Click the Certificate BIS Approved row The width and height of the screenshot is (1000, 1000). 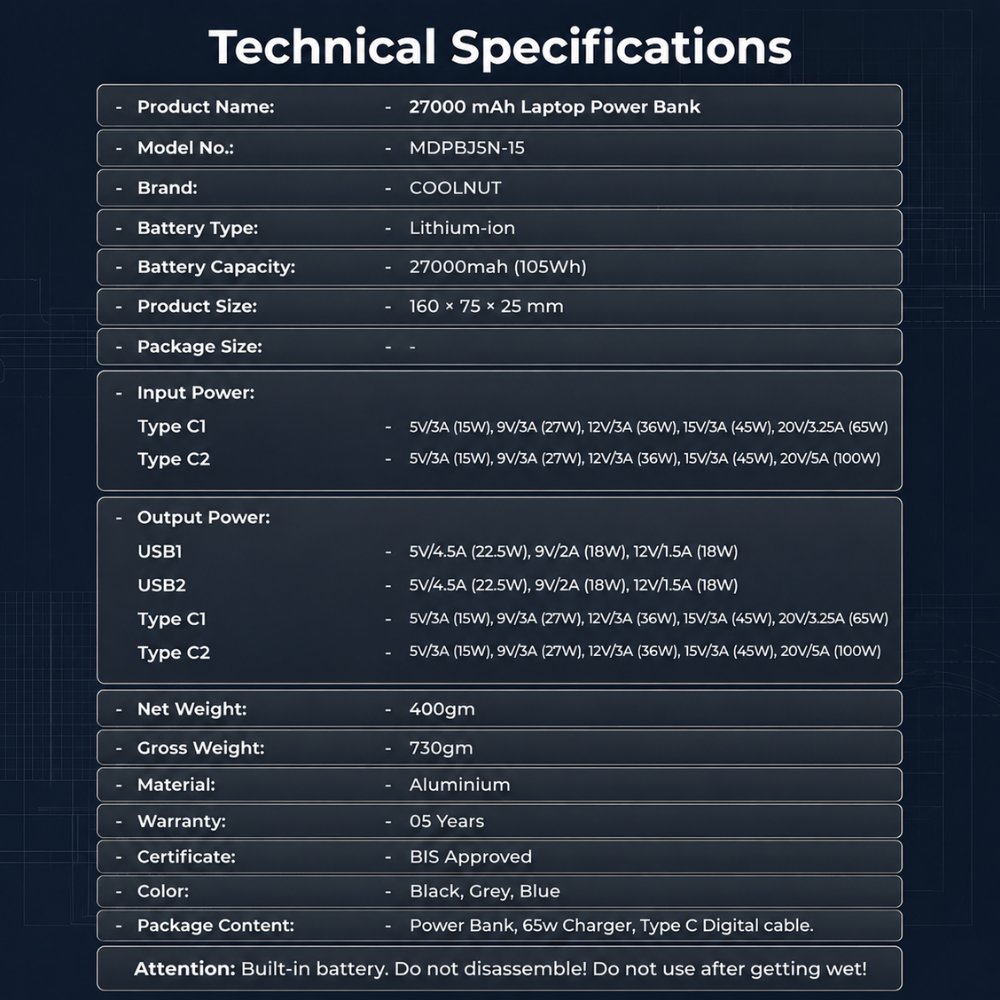pos(499,857)
